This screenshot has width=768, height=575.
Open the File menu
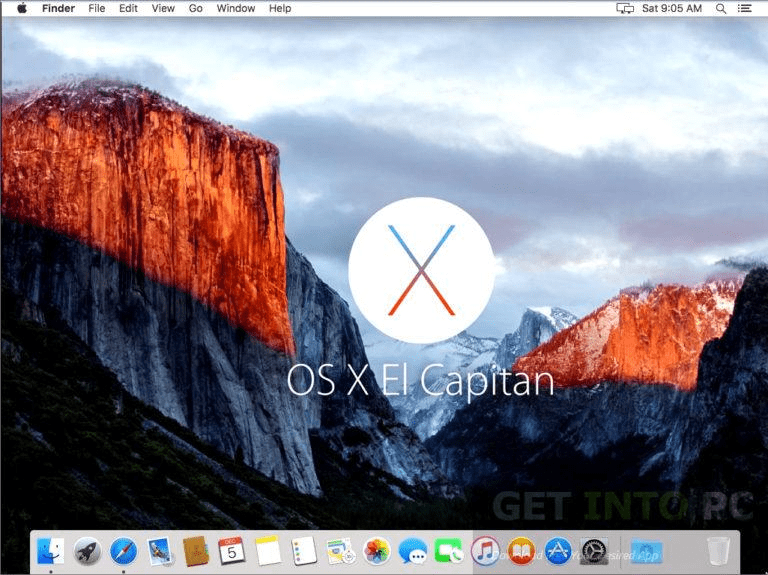(x=96, y=8)
